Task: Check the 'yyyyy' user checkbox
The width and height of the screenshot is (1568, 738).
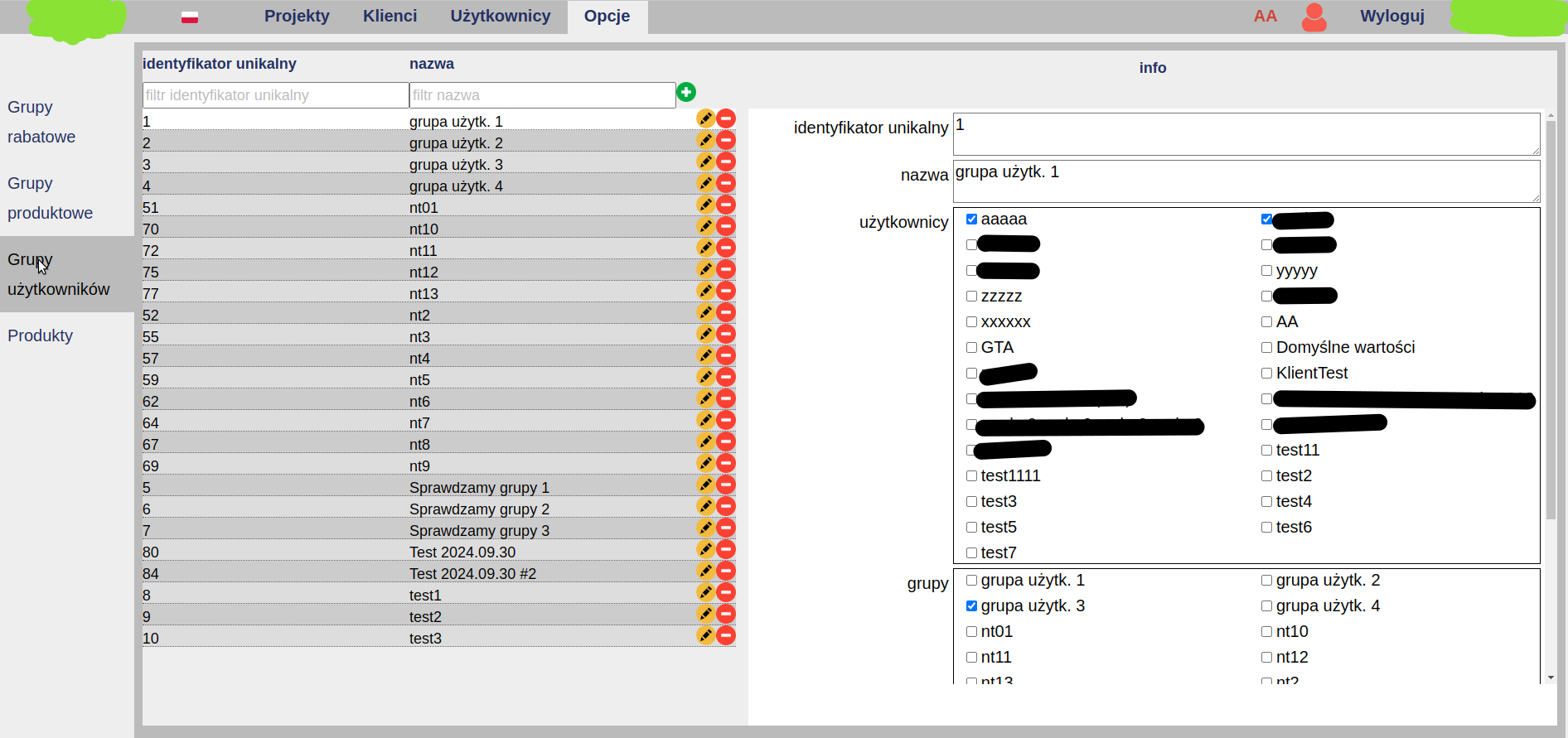Action: click(1266, 271)
